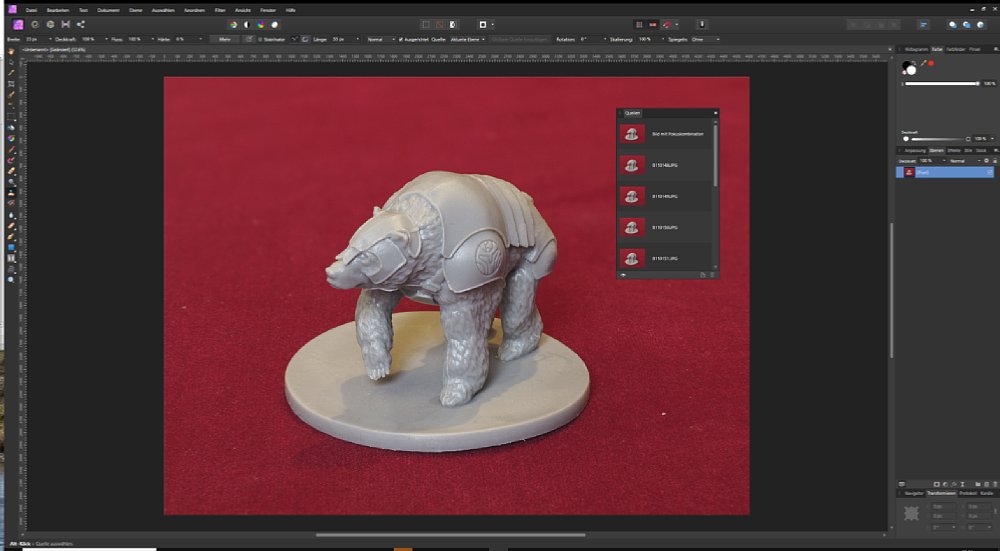
Task: Click the Auto Contrast half-circle icon
Action: point(247,23)
